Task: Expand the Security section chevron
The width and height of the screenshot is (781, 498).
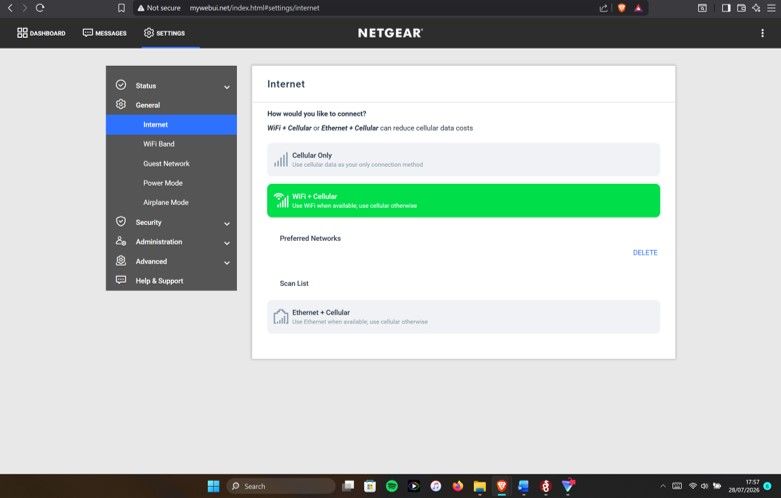Action: tap(227, 224)
